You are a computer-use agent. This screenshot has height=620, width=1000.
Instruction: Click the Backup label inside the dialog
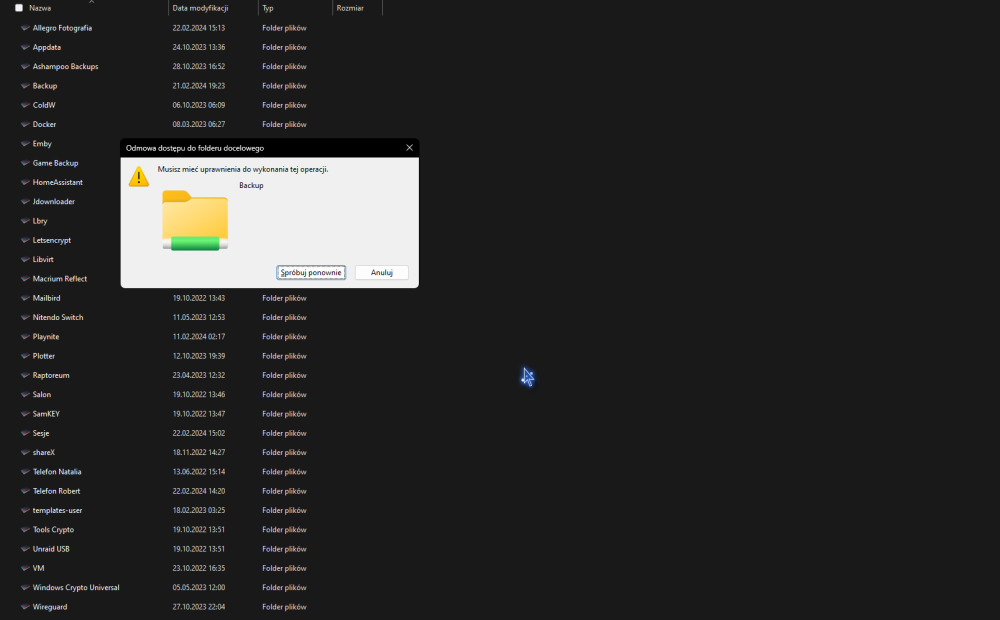coord(251,186)
